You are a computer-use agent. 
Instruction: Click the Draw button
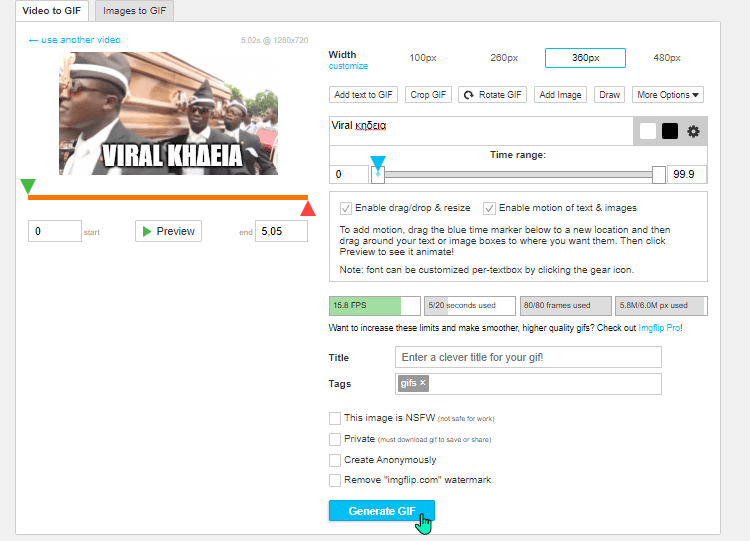pyautogui.click(x=609, y=95)
